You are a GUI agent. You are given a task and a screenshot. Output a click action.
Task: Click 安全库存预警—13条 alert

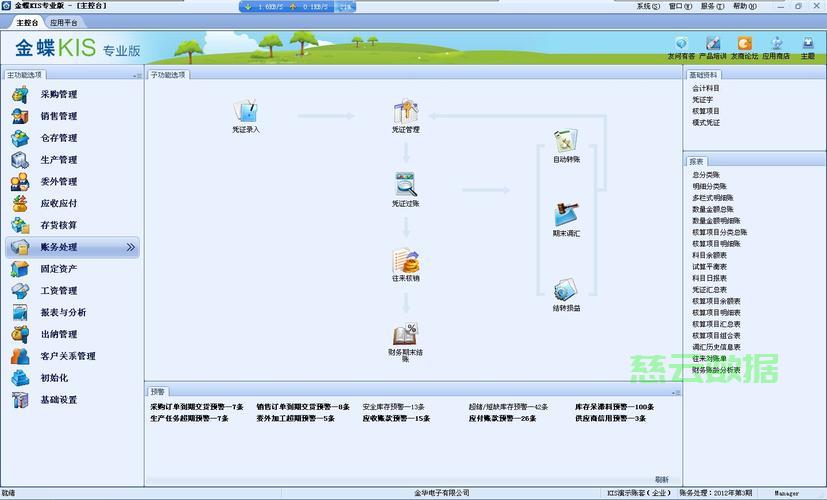[393, 407]
